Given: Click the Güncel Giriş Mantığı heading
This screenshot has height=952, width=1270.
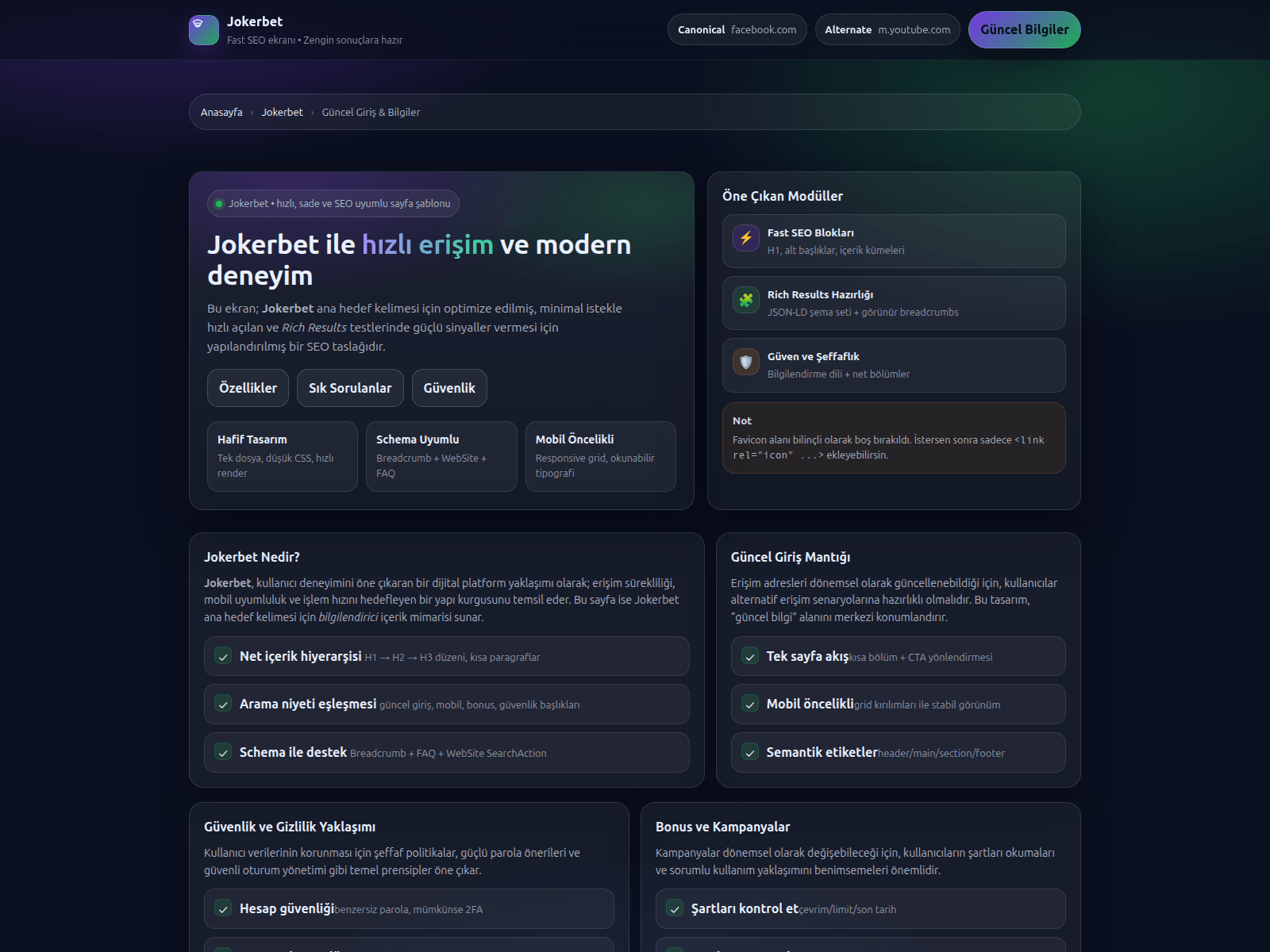Looking at the screenshot, I should click(791, 557).
